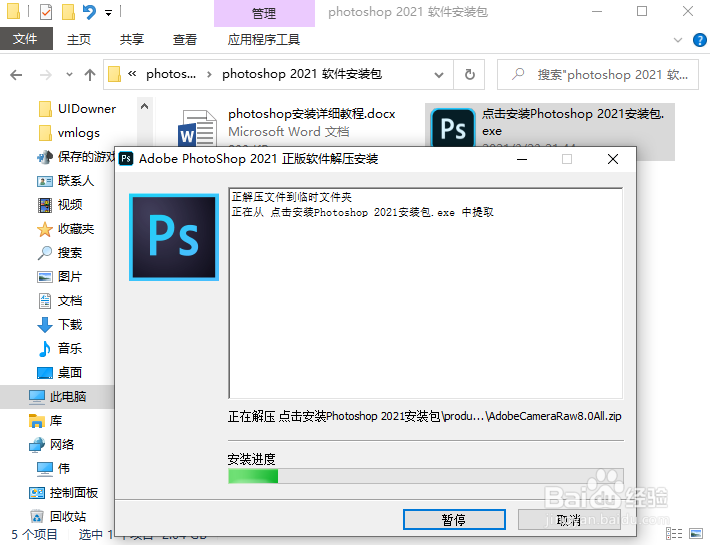Select the 伟 computer in the navigation pane
Screen dimensions: 710x545
pyautogui.click(x=53, y=469)
